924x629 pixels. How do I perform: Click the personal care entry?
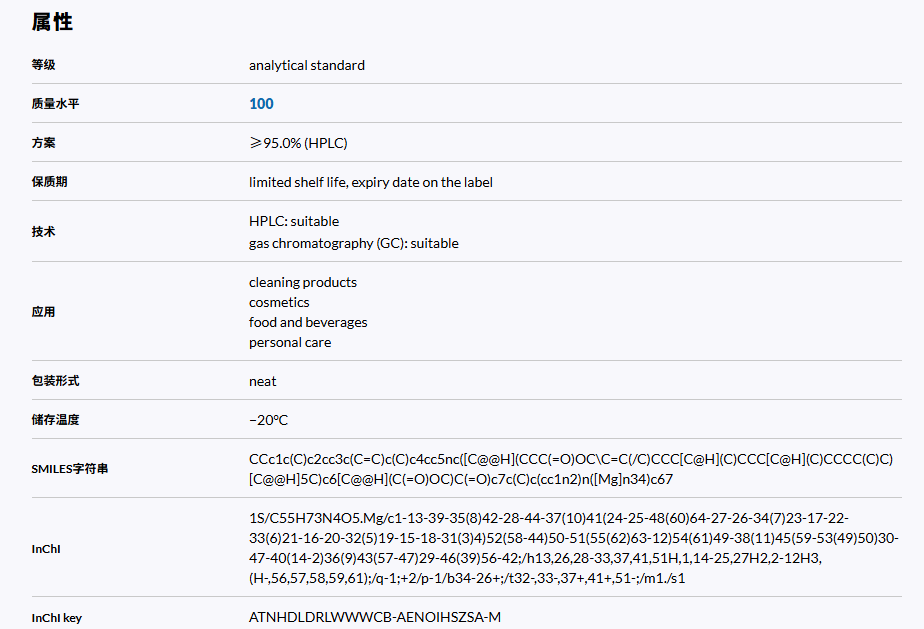[x=290, y=342]
